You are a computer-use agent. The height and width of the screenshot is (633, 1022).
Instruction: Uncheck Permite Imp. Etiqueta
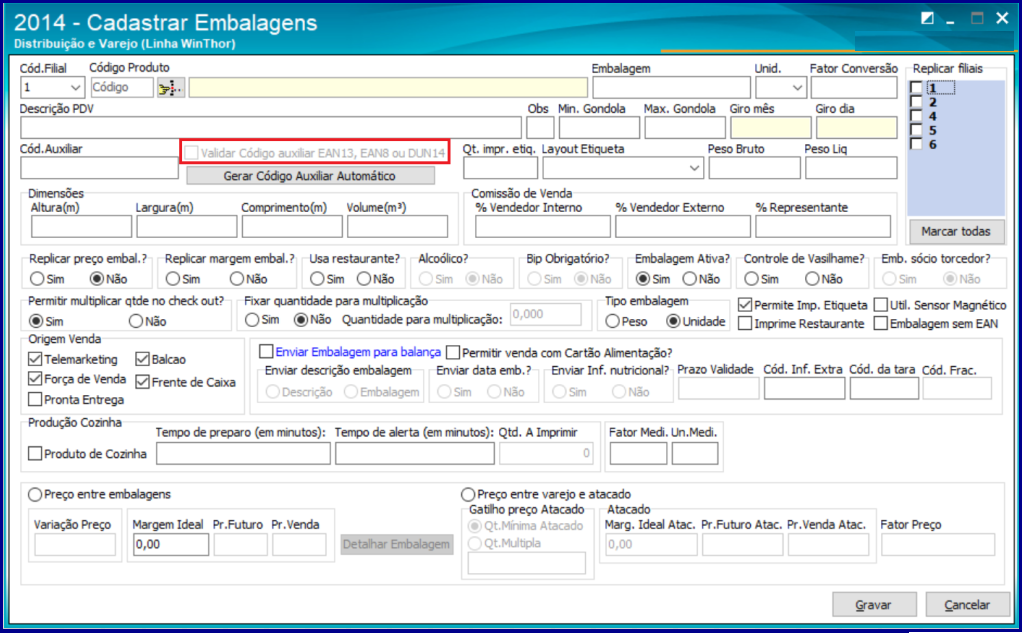745,305
